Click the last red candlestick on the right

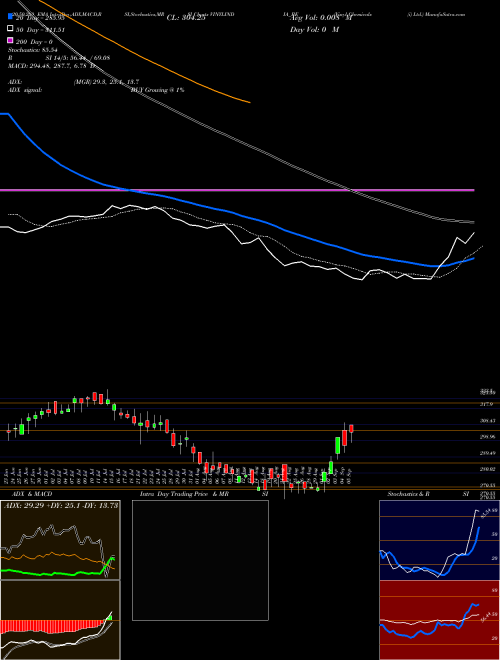pos(351,428)
